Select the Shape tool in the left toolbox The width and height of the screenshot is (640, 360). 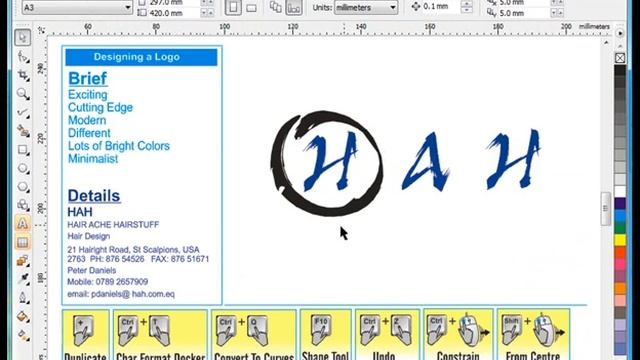[x=23, y=57]
